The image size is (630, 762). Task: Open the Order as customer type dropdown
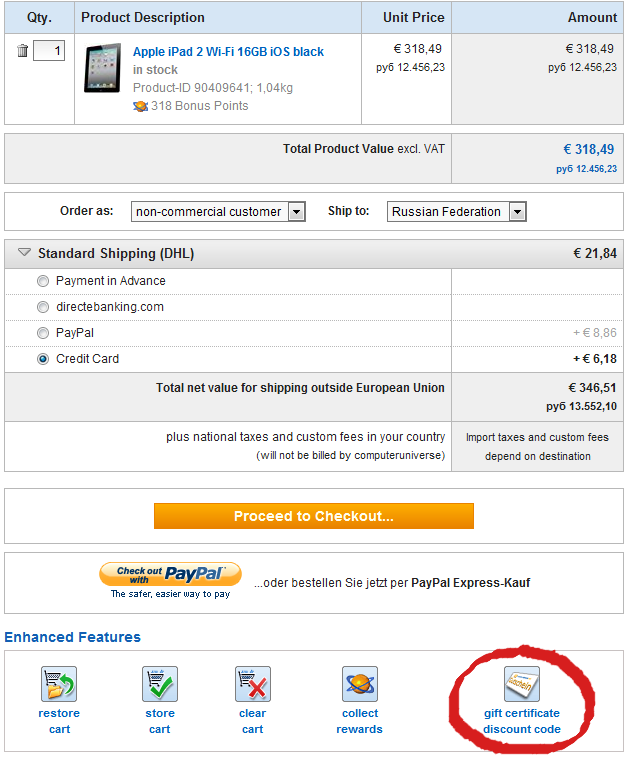218,212
